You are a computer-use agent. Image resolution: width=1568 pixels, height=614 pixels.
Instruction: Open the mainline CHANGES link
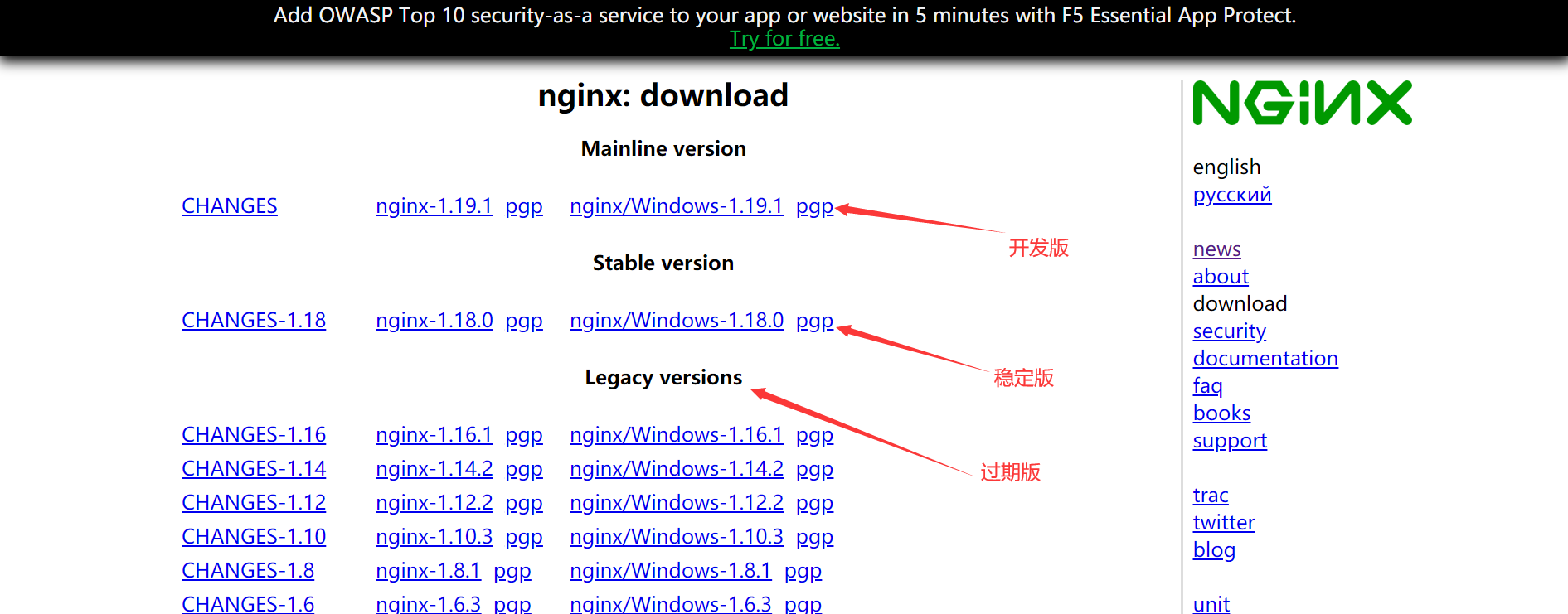[x=230, y=205]
